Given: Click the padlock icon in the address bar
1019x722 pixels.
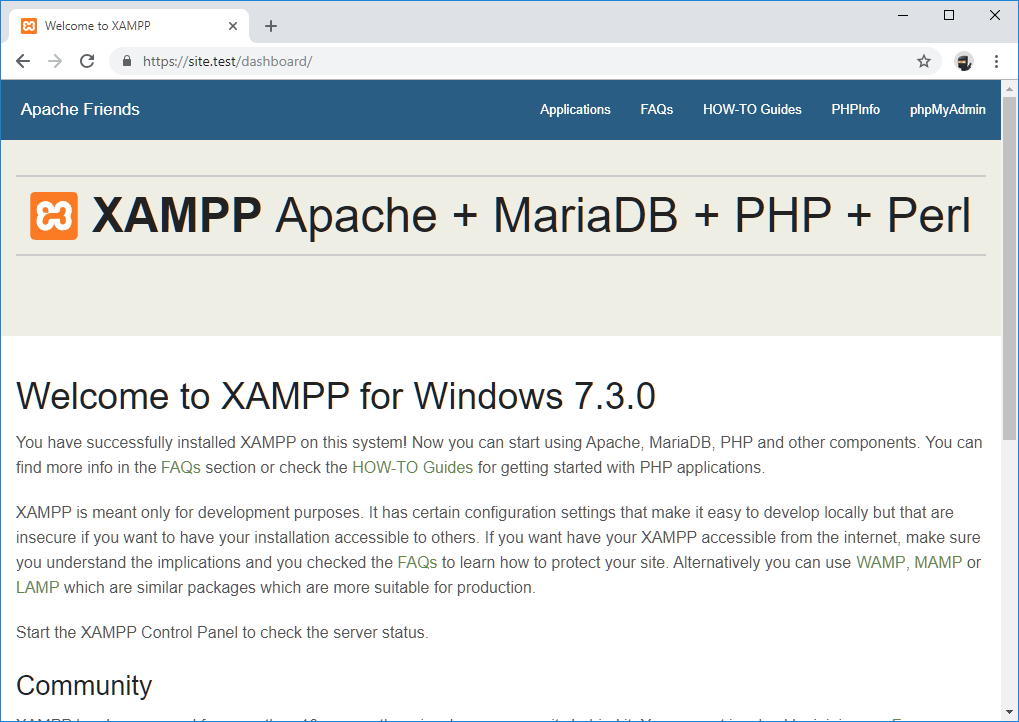Looking at the screenshot, I should [x=126, y=61].
